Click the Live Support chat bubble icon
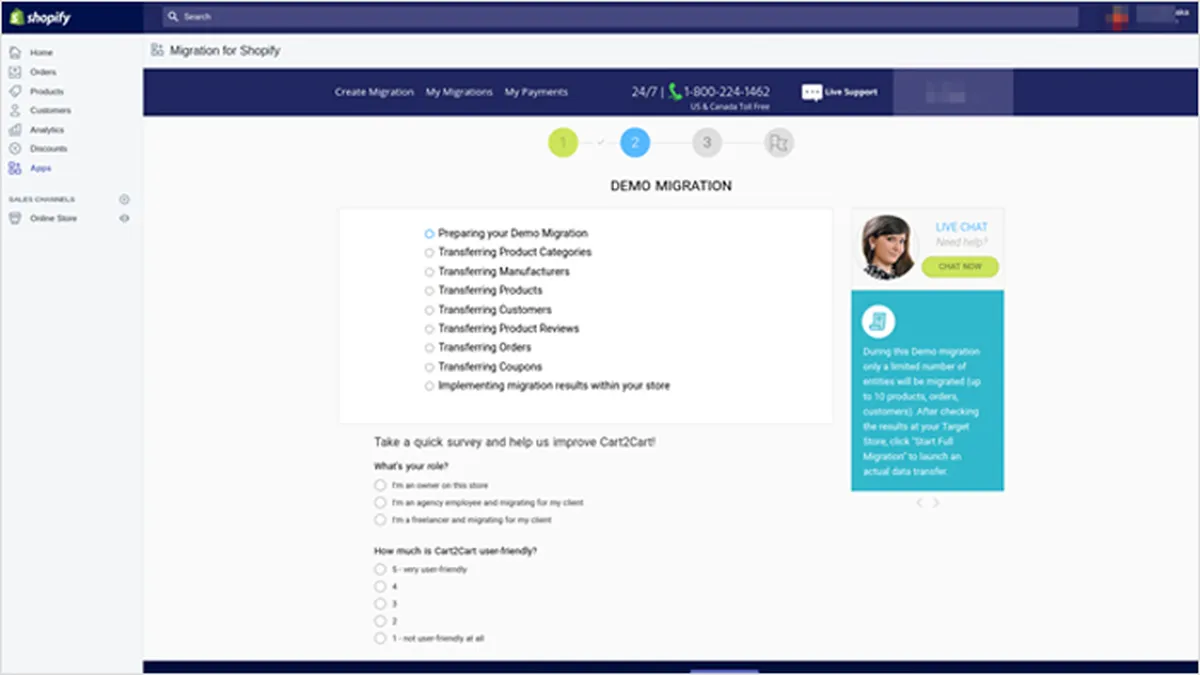The image size is (1200, 675). pos(811,92)
